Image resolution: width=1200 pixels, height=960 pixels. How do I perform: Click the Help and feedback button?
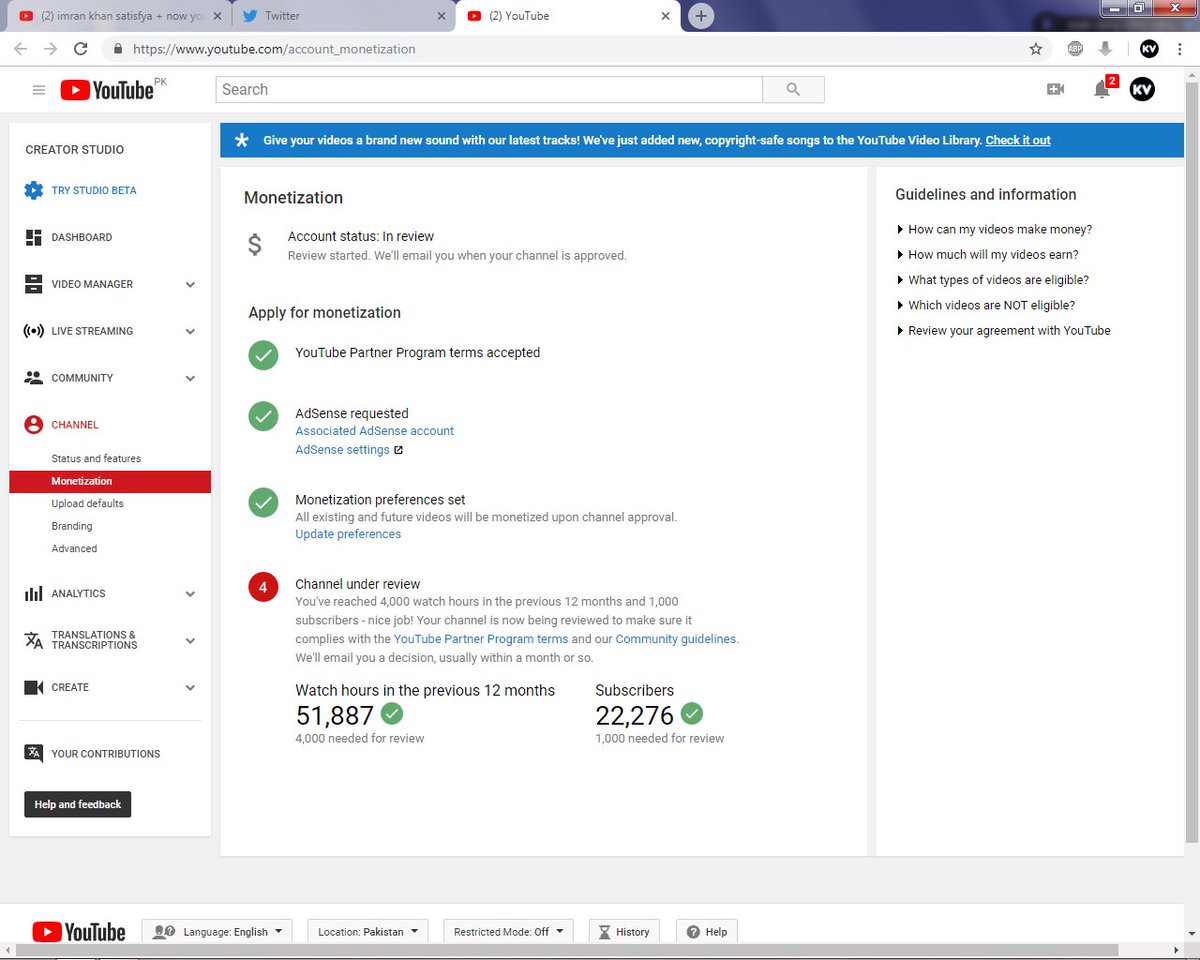78,804
